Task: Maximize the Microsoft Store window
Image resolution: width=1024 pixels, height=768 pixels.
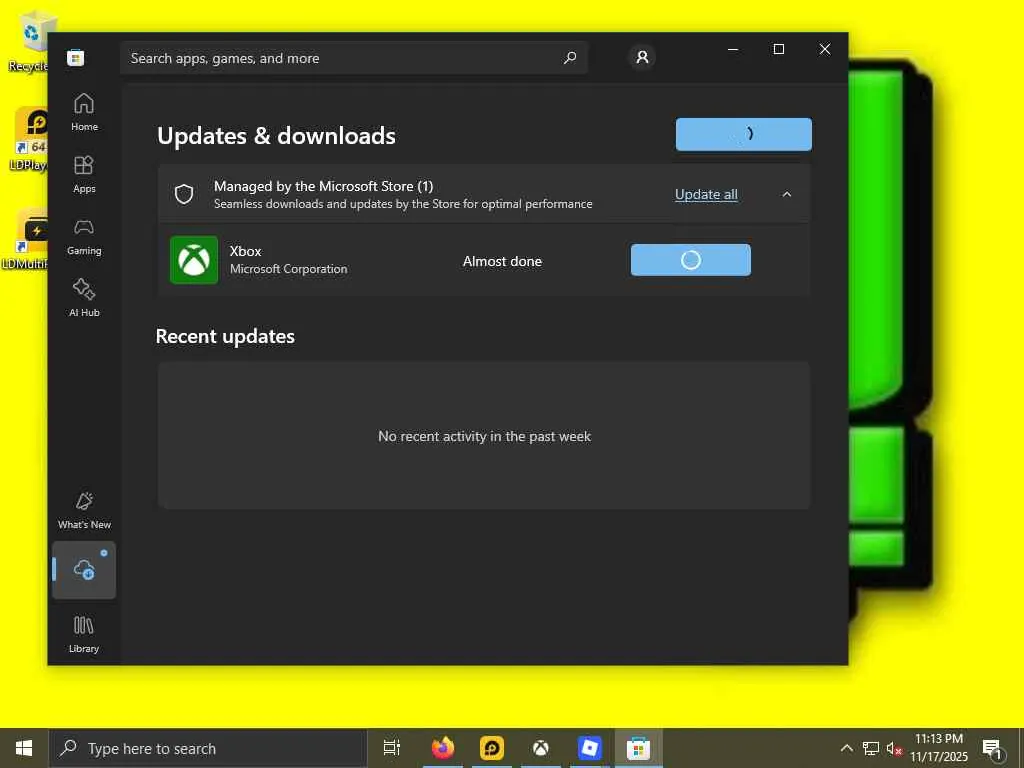Action: point(778,49)
